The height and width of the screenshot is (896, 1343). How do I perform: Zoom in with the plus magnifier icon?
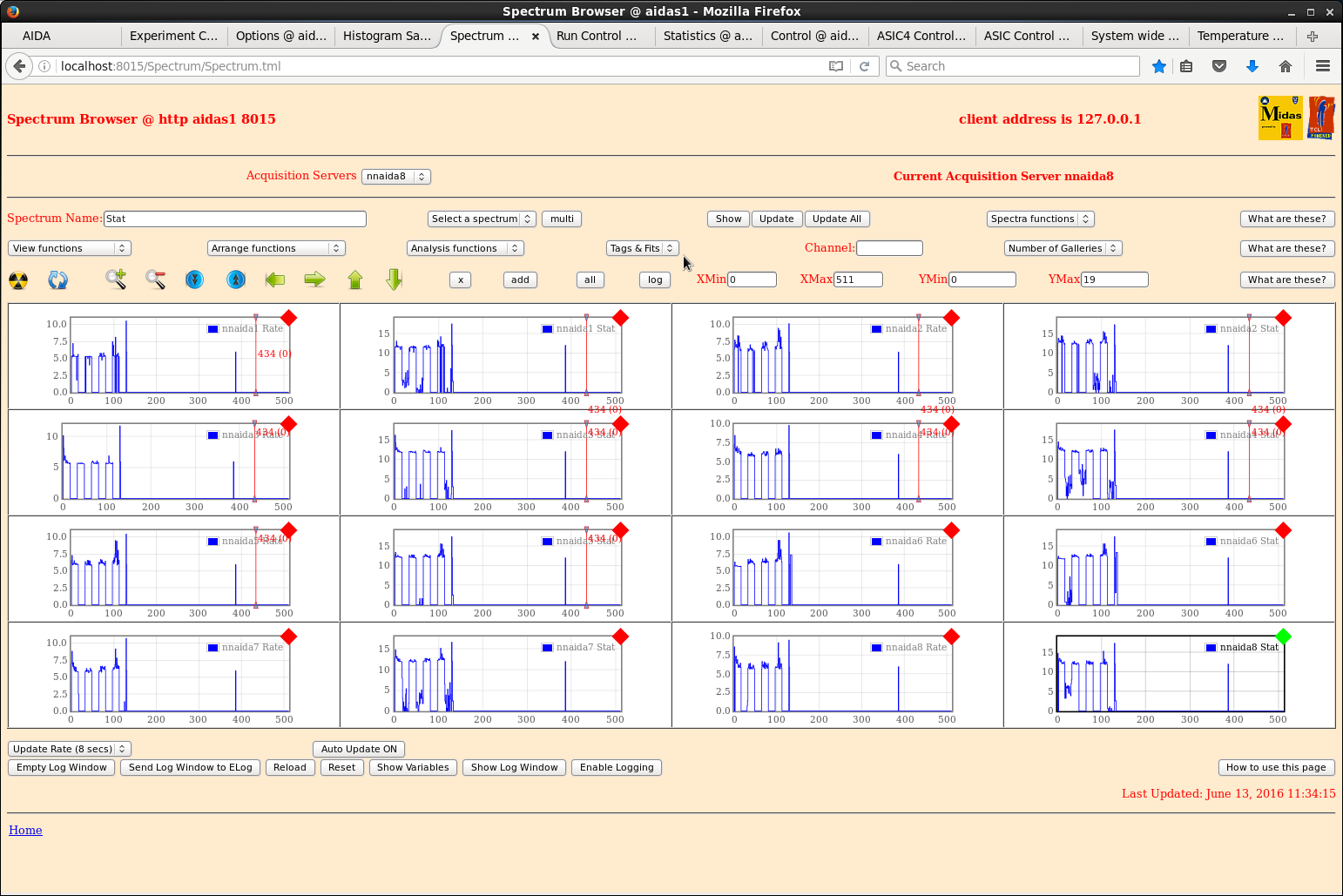click(x=115, y=280)
